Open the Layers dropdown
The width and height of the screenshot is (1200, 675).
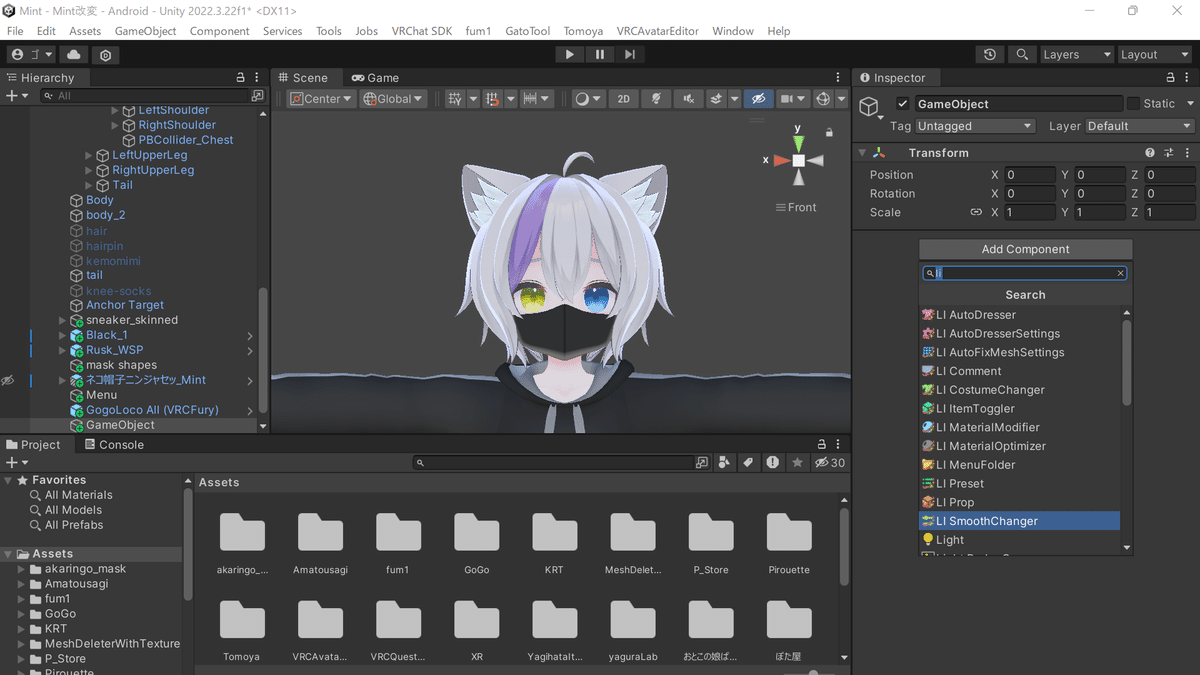pos(1076,55)
